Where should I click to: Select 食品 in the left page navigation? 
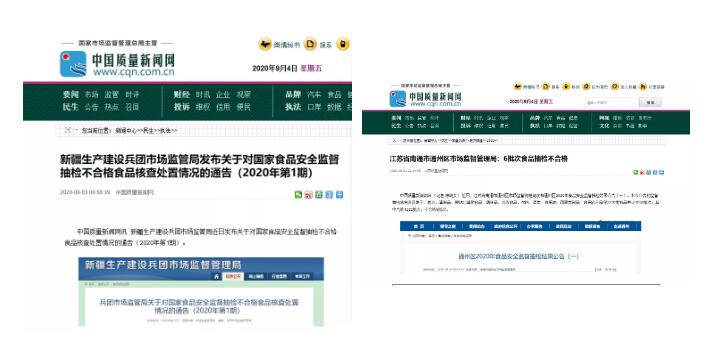pos(334,95)
